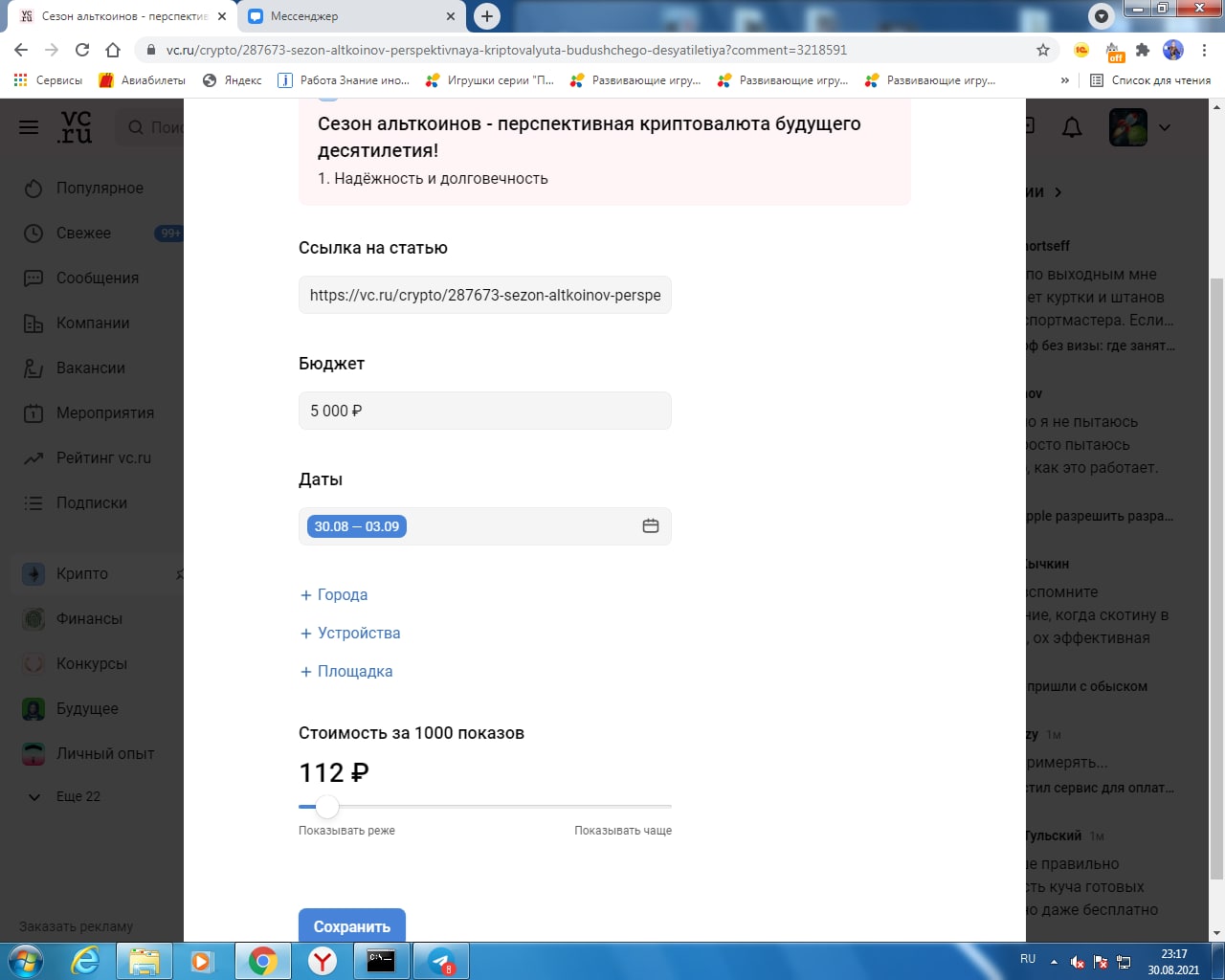Launch Internet Explorer from taskbar
The image size is (1225, 980).
tap(85, 961)
